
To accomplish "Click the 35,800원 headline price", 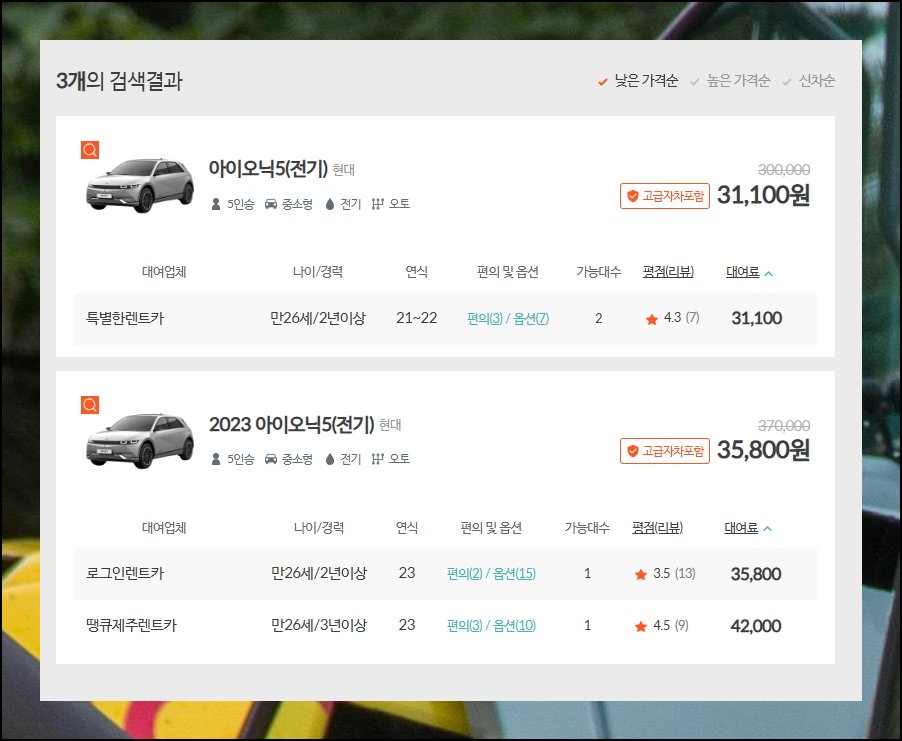I will pos(763,450).
